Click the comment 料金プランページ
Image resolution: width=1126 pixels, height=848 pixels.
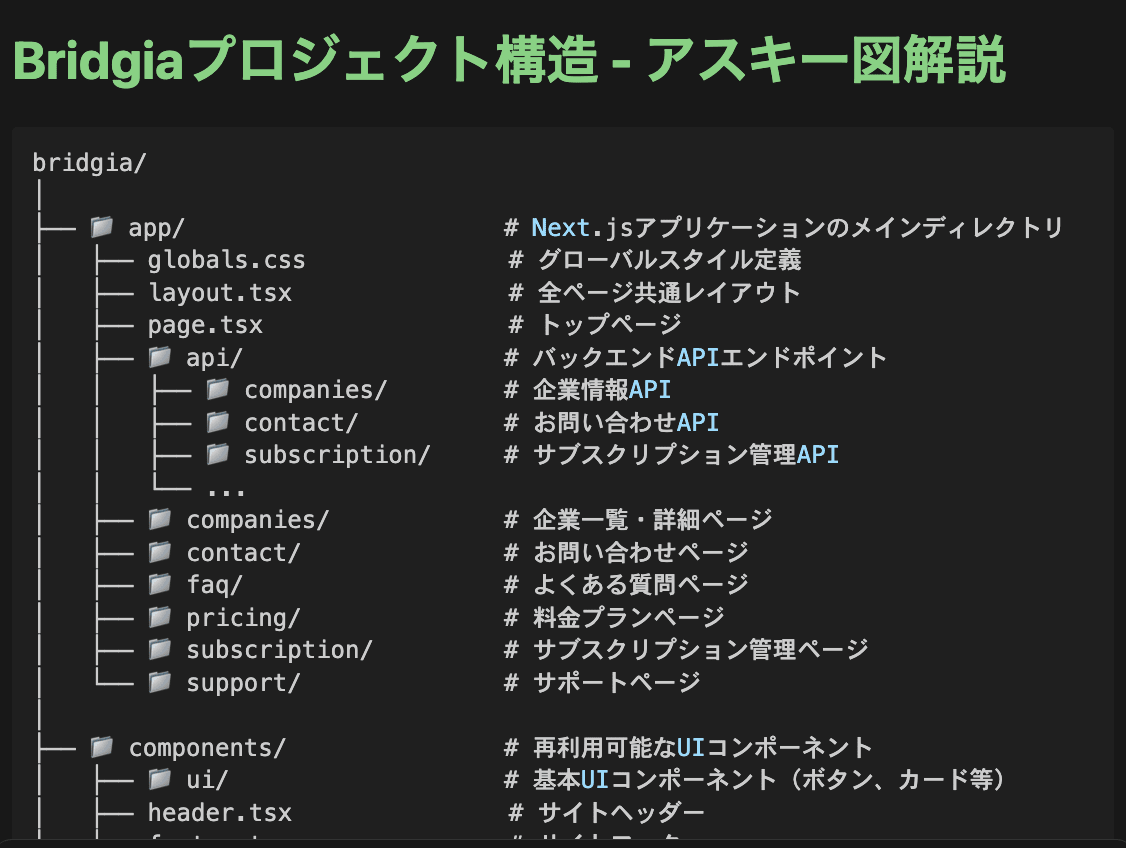pyautogui.click(x=628, y=618)
